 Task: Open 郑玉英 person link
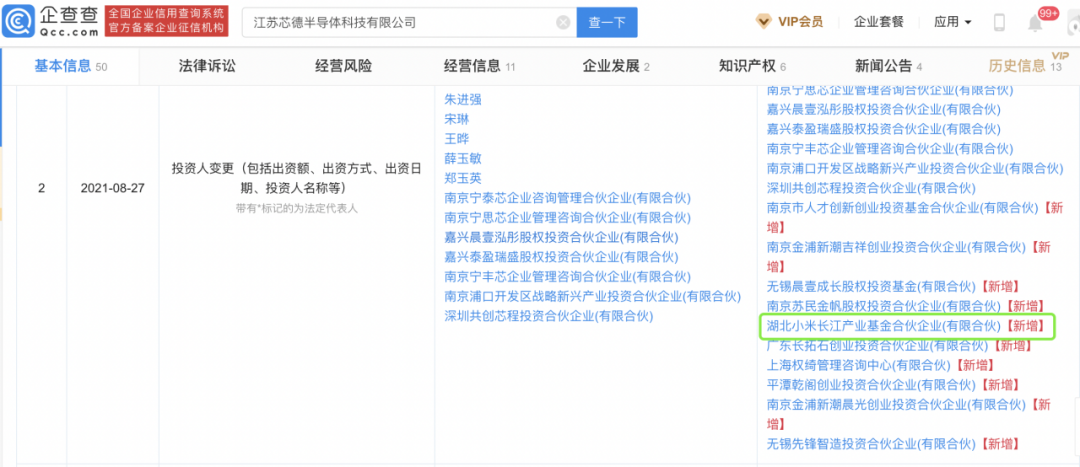click(464, 178)
